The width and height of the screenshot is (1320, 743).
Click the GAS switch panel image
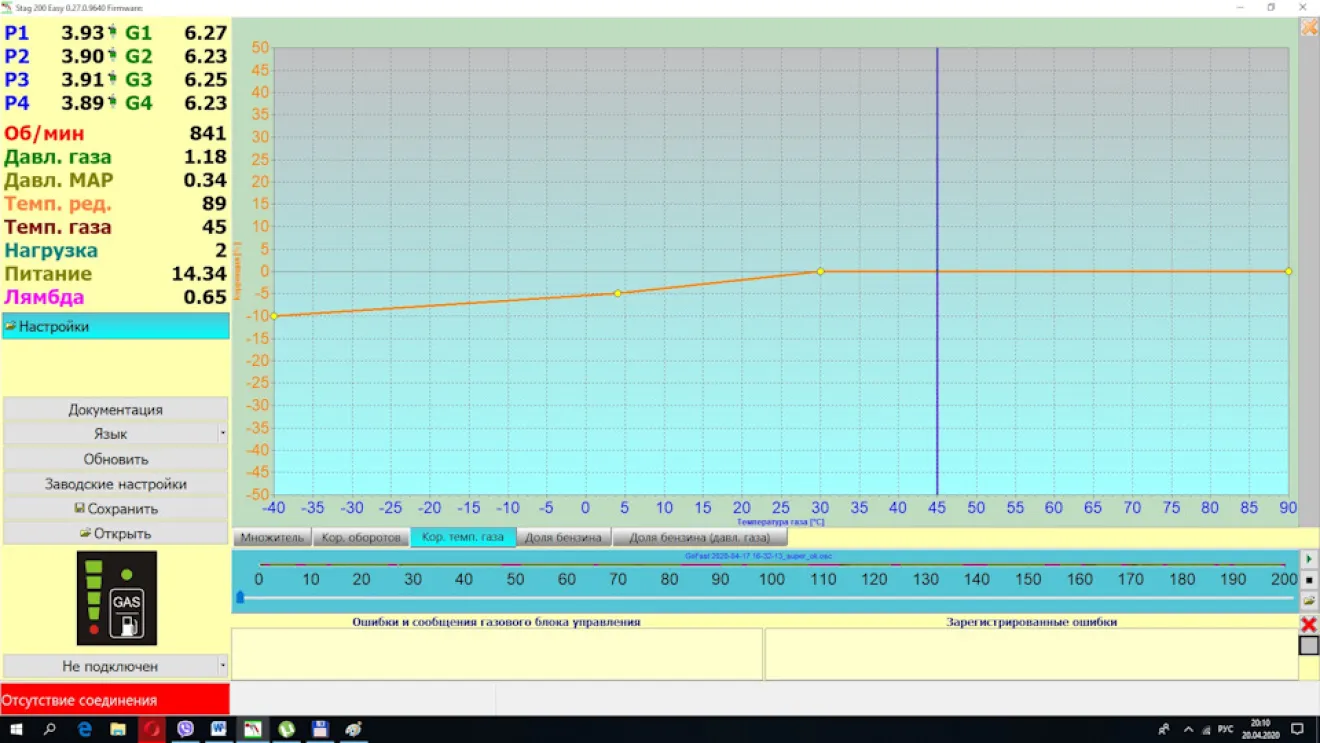pyautogui.click(x=117, y=598)
